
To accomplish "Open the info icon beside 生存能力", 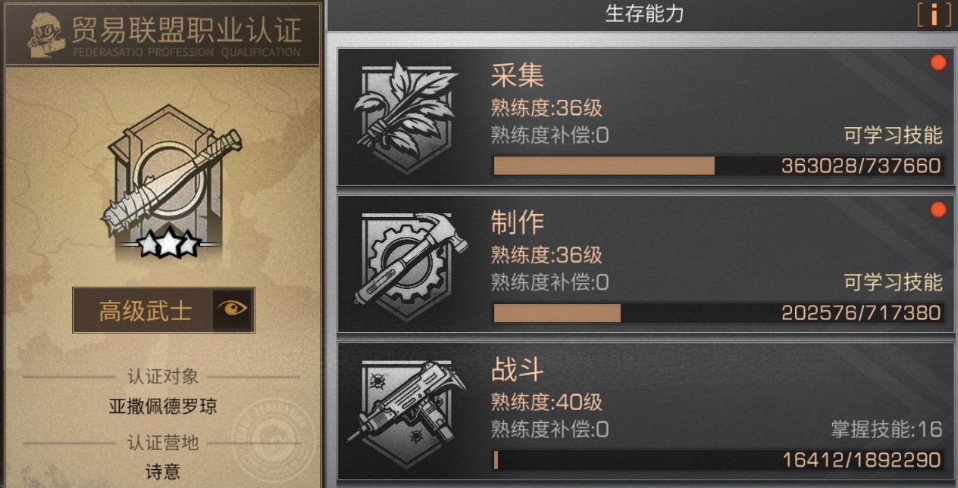I will click(934, 15).
